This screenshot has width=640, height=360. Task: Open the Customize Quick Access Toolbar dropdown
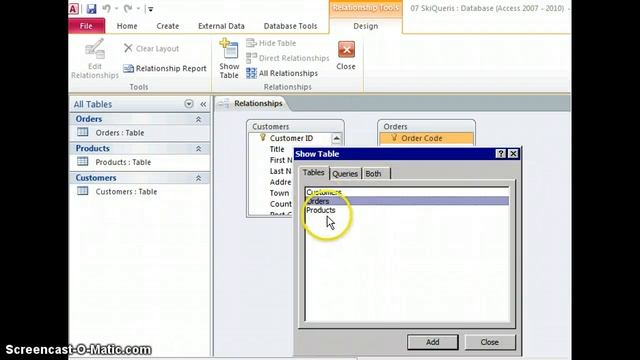point(150,9)
